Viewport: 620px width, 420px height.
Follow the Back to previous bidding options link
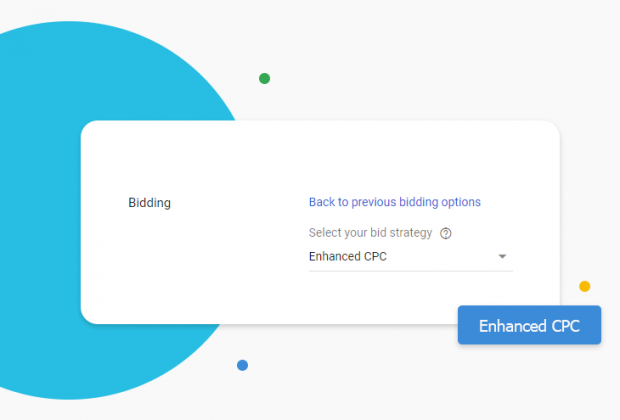(395, 202)
